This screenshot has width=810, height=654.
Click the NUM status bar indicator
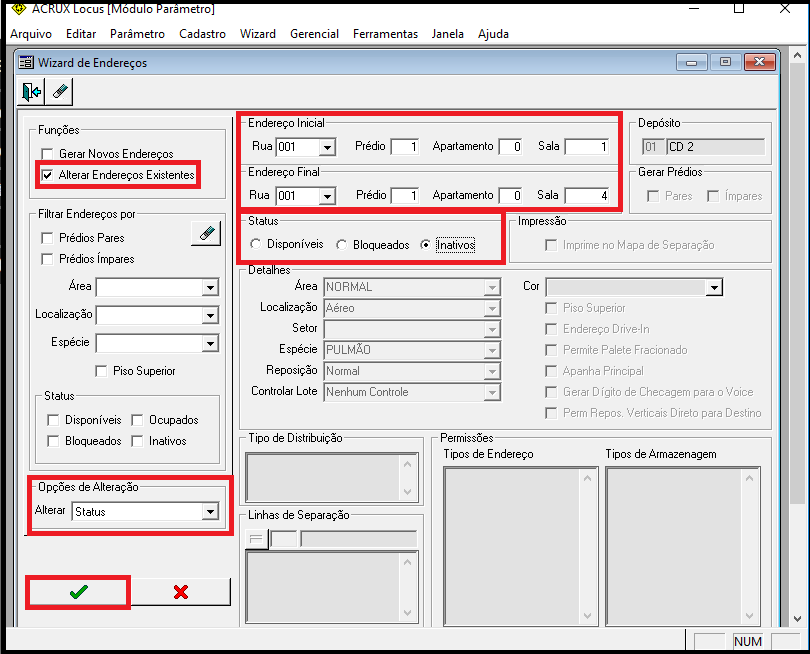tap(747, 642)
